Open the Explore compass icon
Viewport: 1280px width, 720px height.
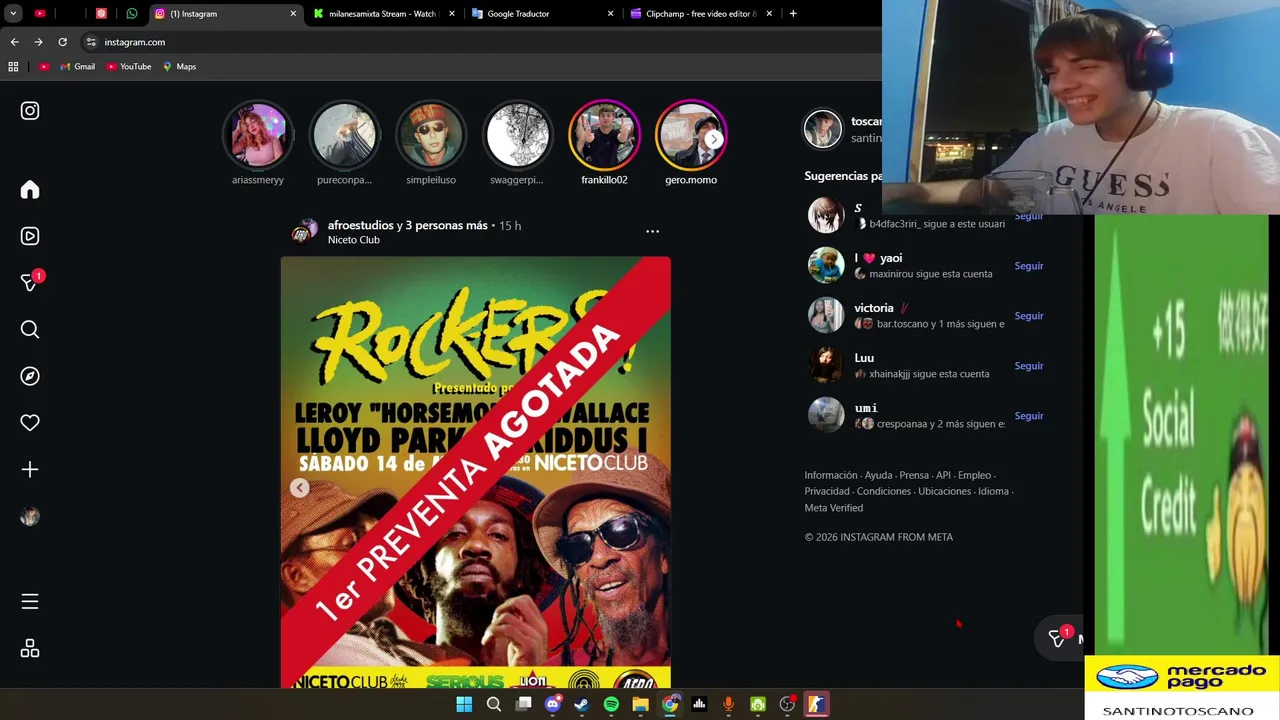[x=30, y=376]
